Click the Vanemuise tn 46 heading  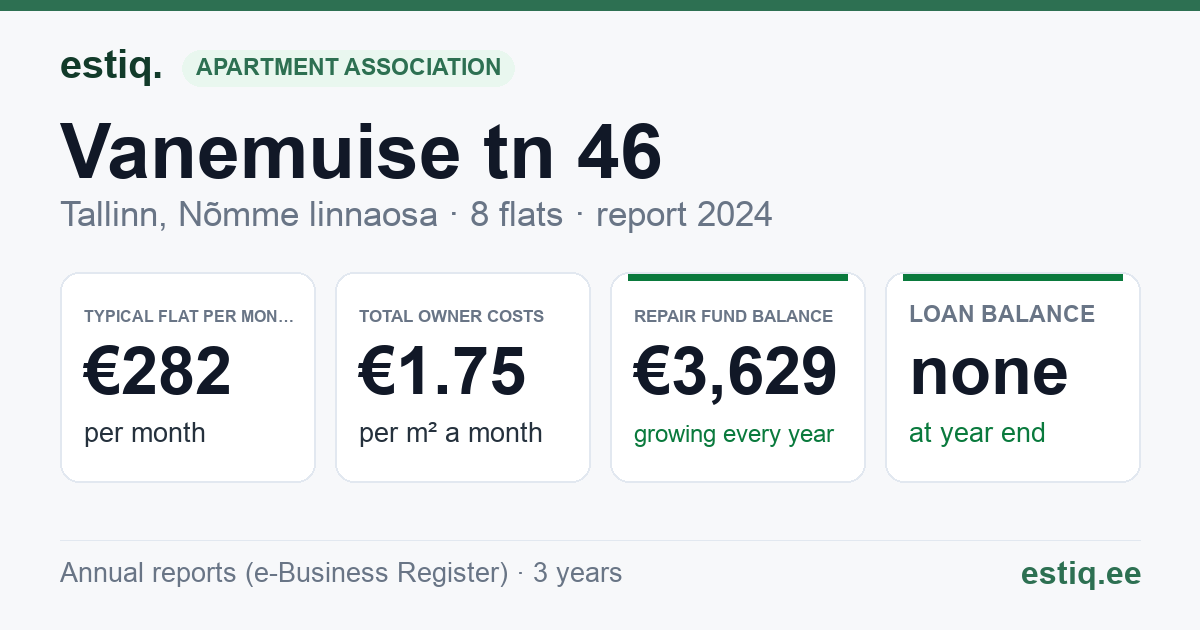click(x=361, y=152)
